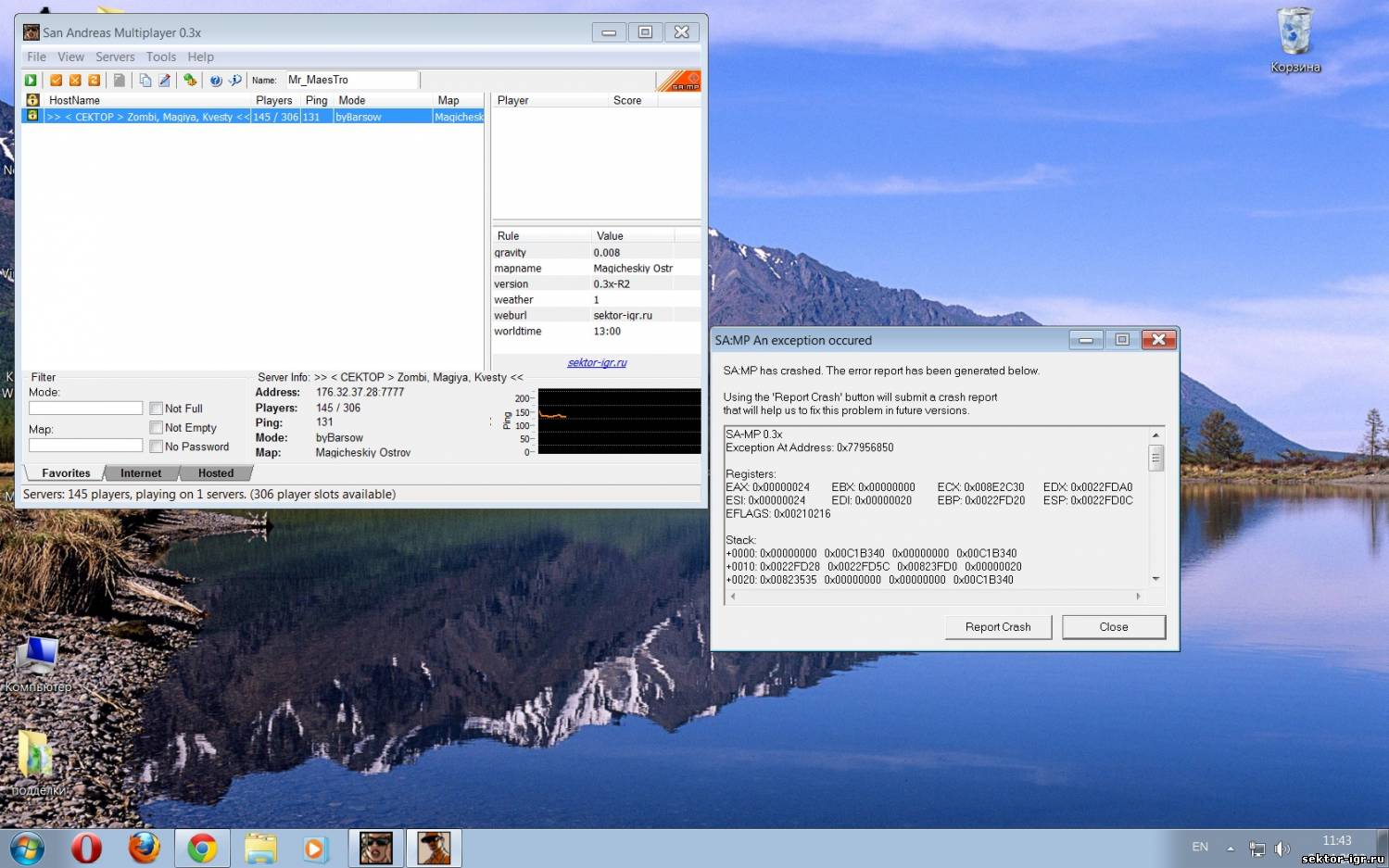This screenshot has width=1389, height=868.
Task: Click the Report Crash button
Action: pos(998,627)
